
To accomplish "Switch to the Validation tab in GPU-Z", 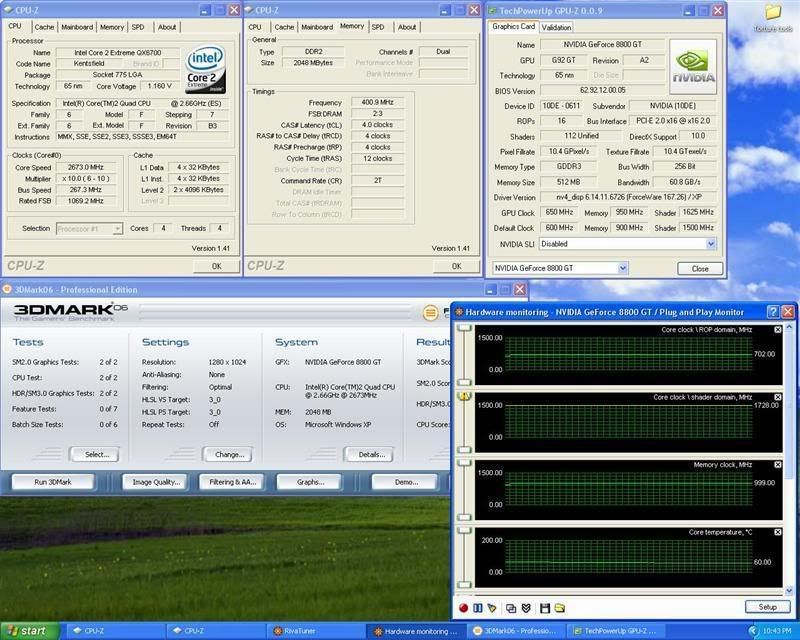I will pos(557,27).
